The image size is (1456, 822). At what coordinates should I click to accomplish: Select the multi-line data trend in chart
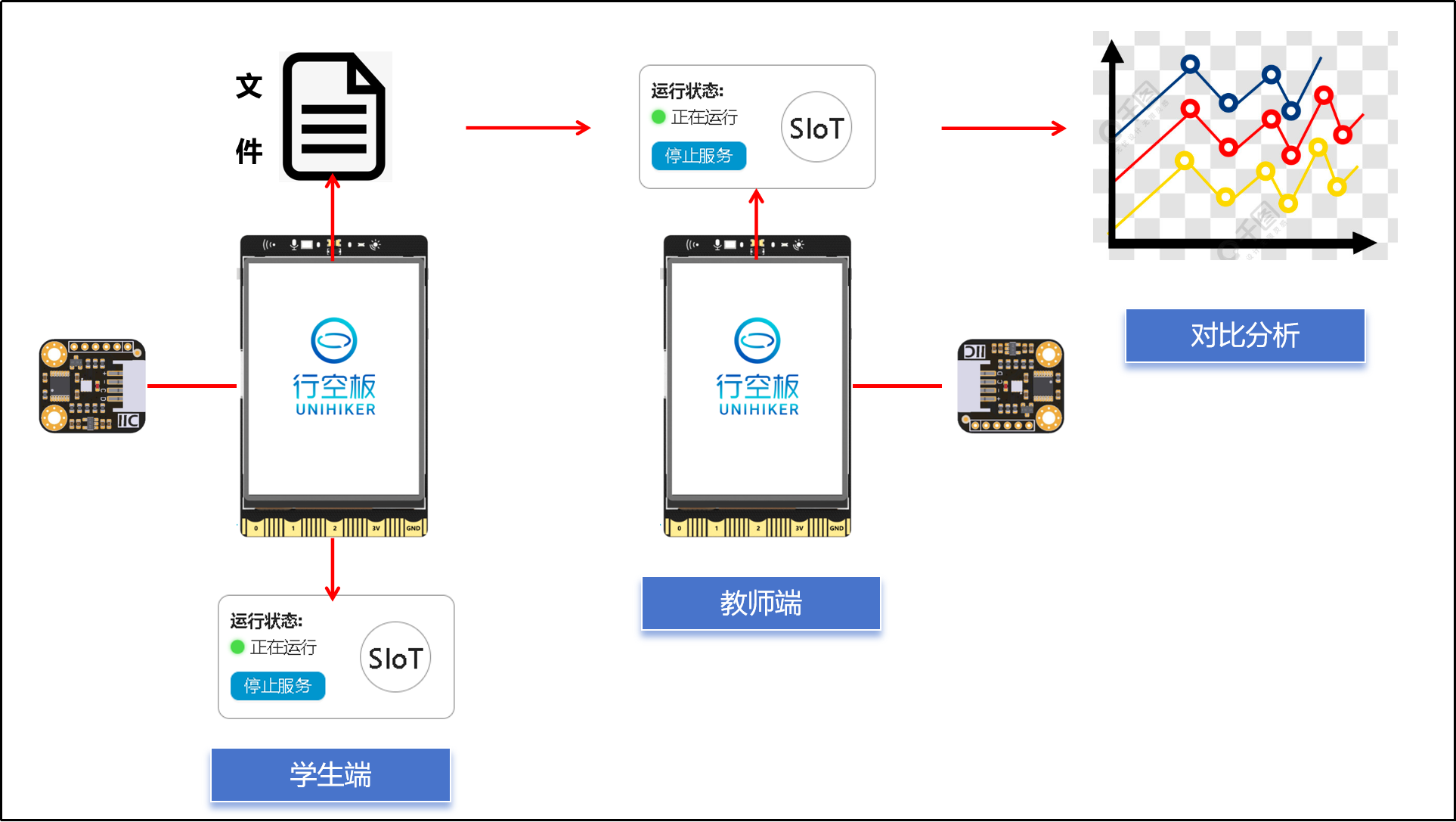1240,150
